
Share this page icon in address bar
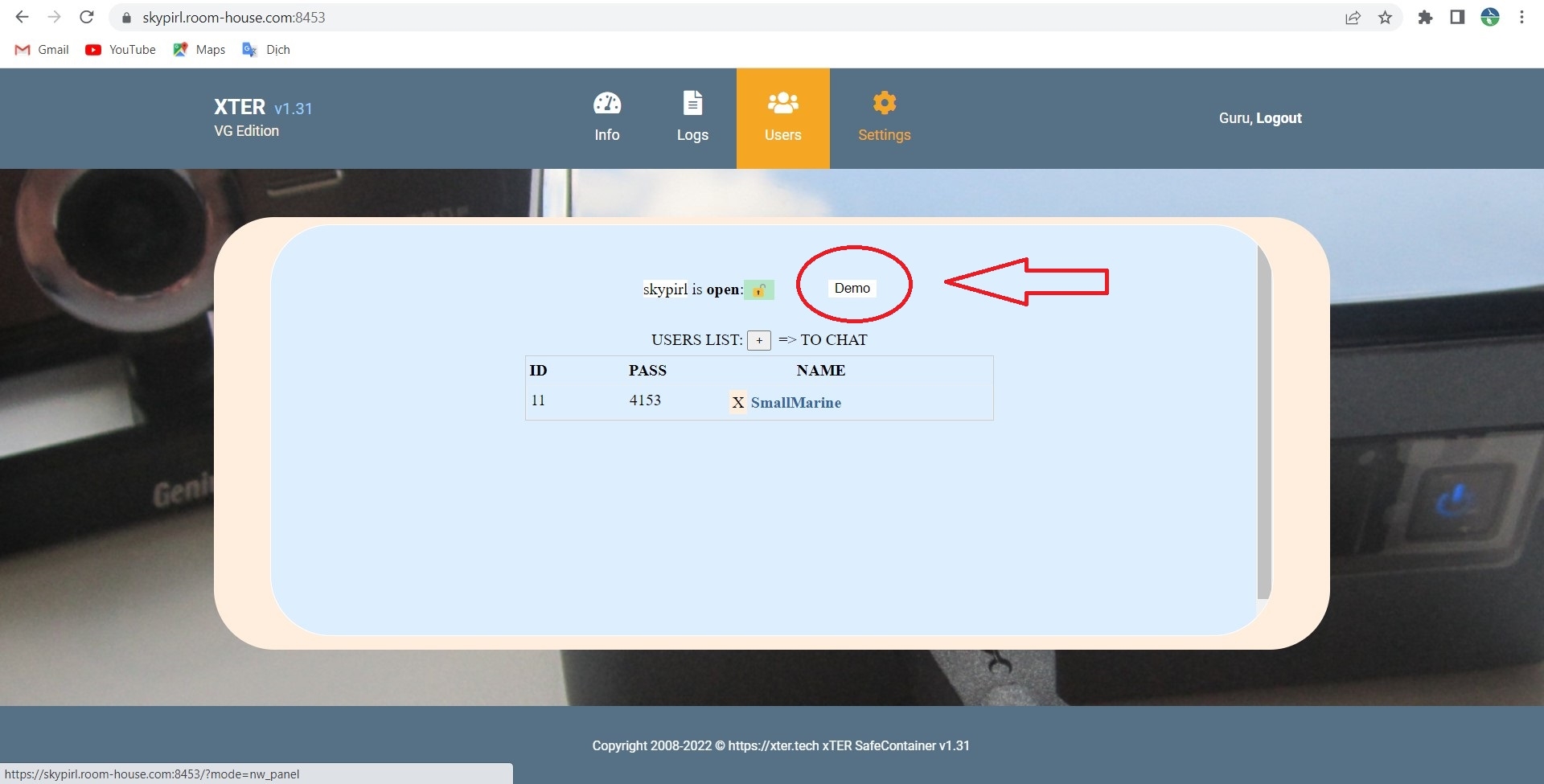pyautogui.click(x=1353, y=18)
